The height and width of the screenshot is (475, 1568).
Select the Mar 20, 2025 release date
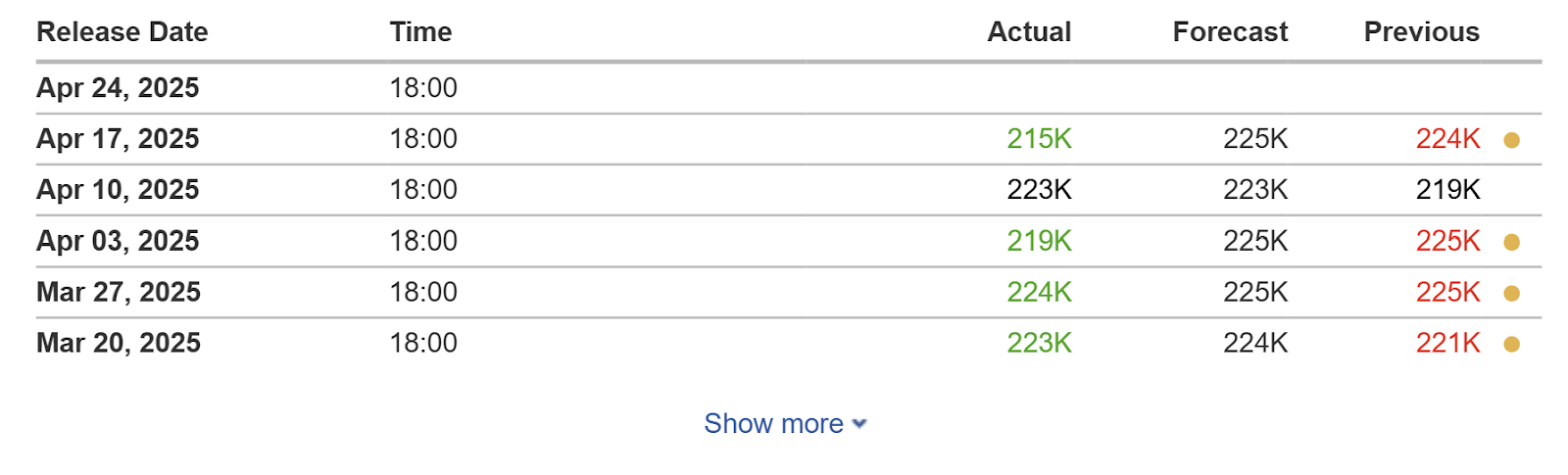pos(119,343)
